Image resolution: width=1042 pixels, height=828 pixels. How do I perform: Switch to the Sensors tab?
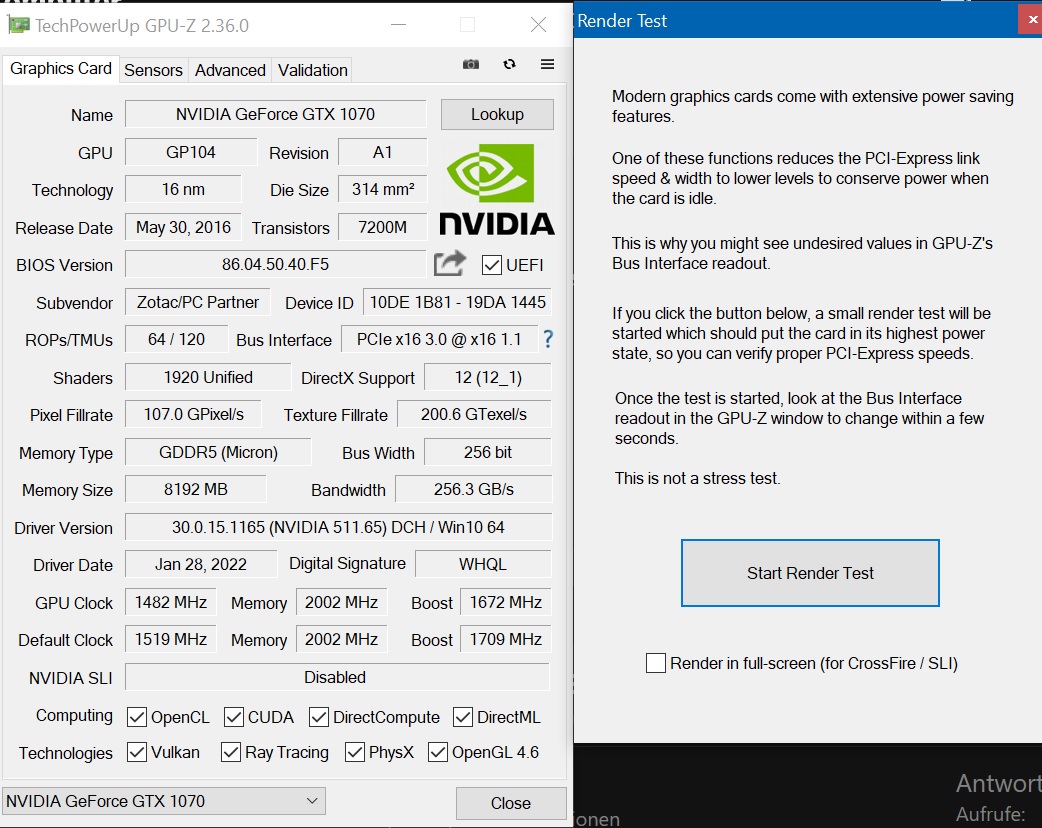(x=154, y=70)
